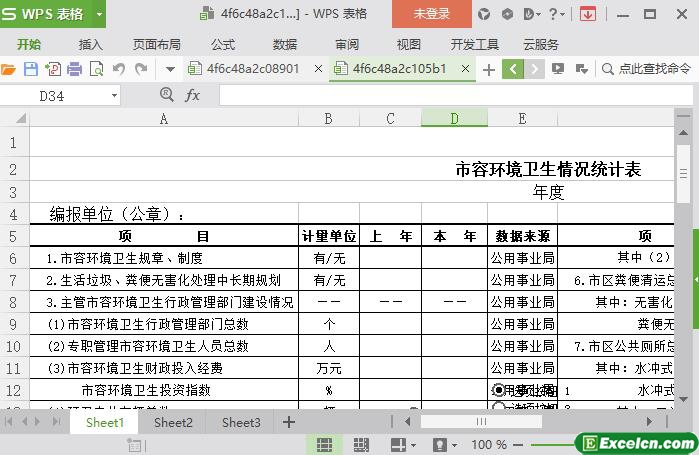Switch to Sheet3 tab

[x=241, y=422]
